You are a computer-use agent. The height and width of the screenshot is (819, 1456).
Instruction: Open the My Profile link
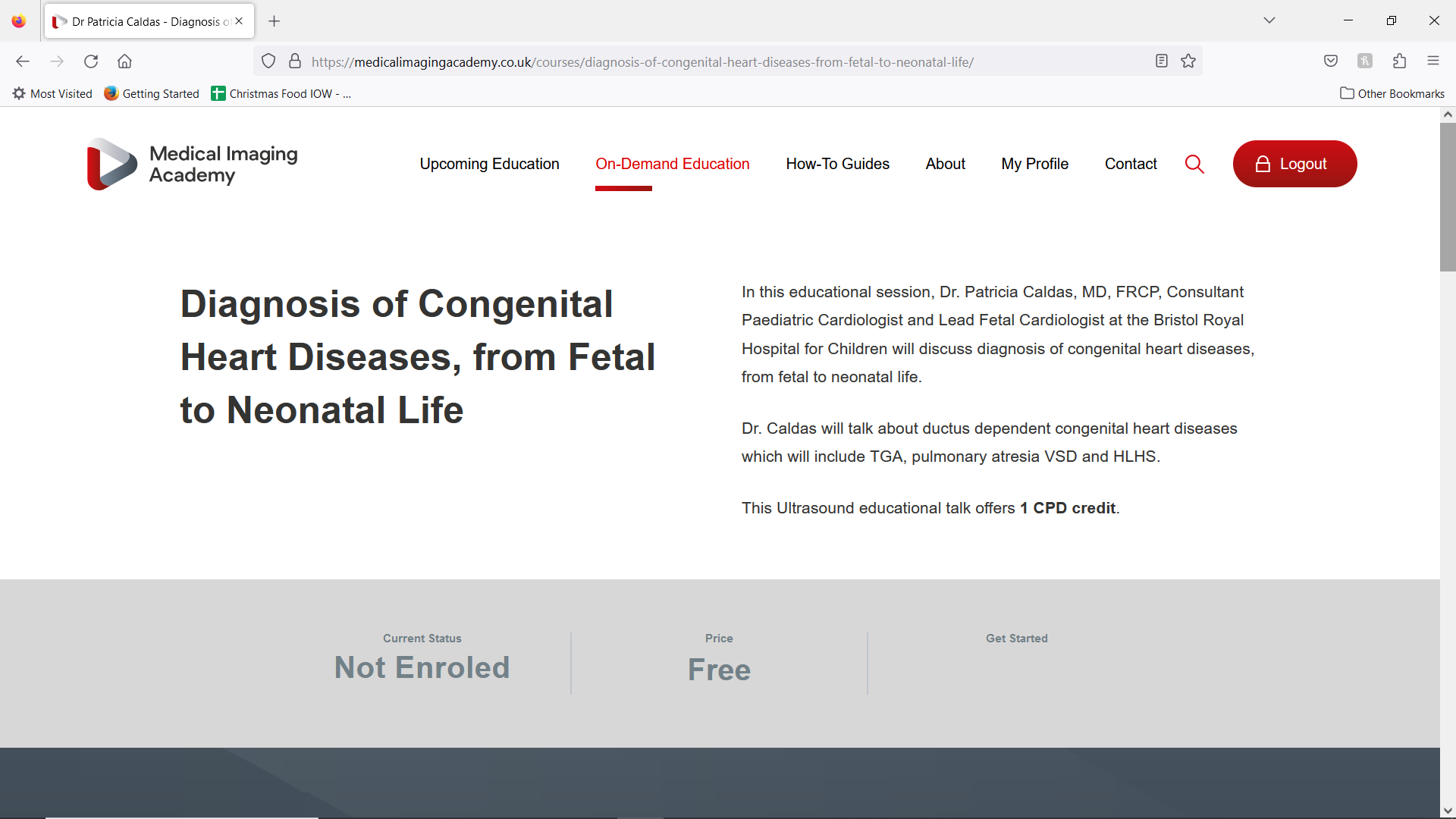click(1034, 164)
